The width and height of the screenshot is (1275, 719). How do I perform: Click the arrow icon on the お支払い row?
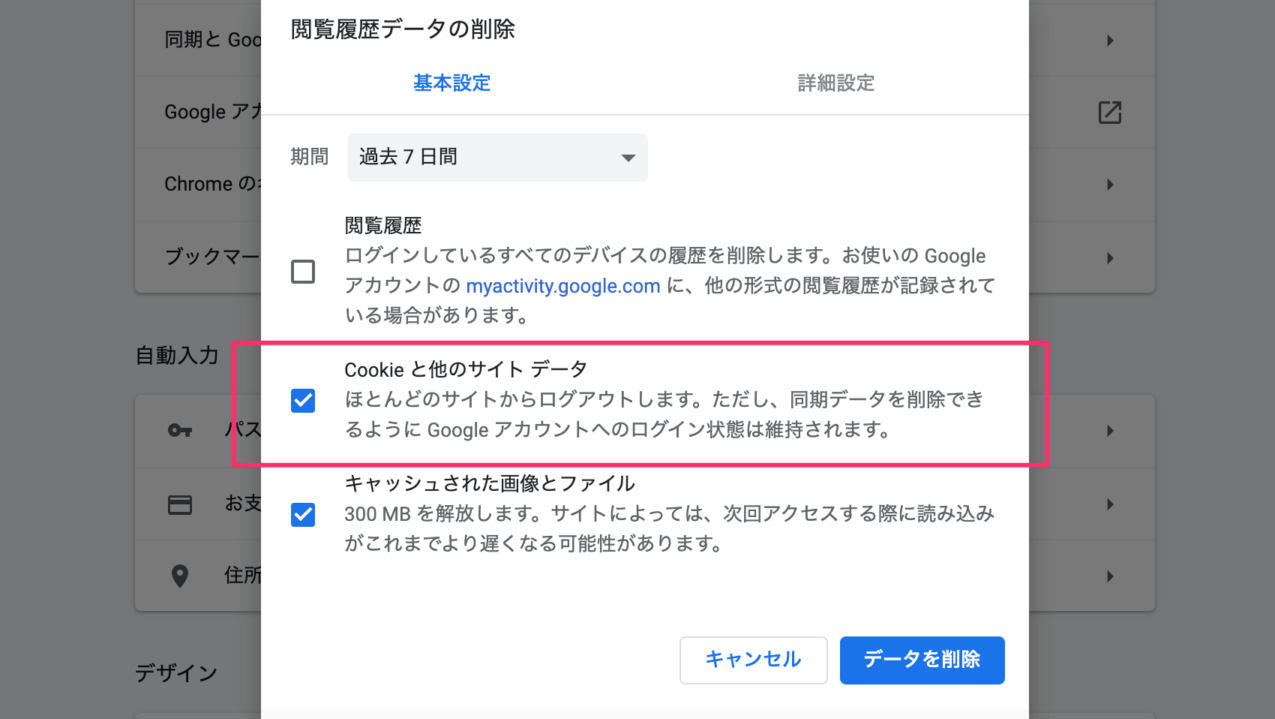pos(1109,503)
